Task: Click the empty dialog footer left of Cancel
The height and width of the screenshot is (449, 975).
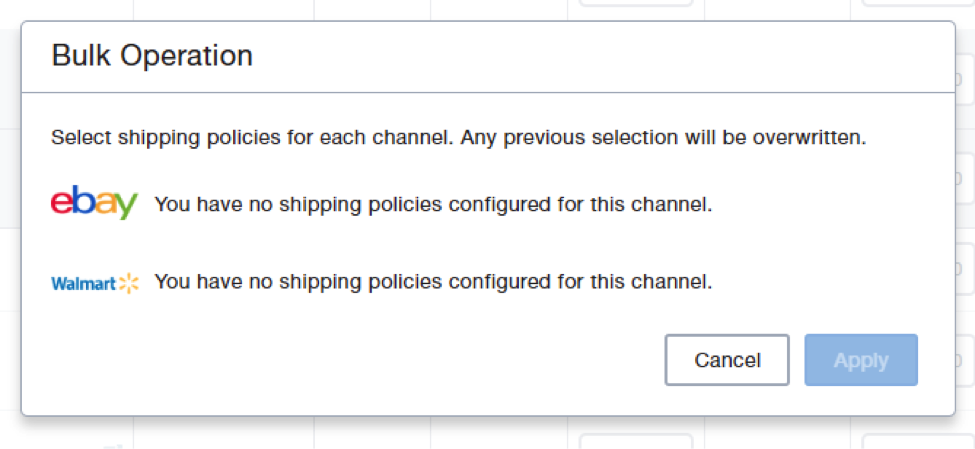Action: point(350,360)
